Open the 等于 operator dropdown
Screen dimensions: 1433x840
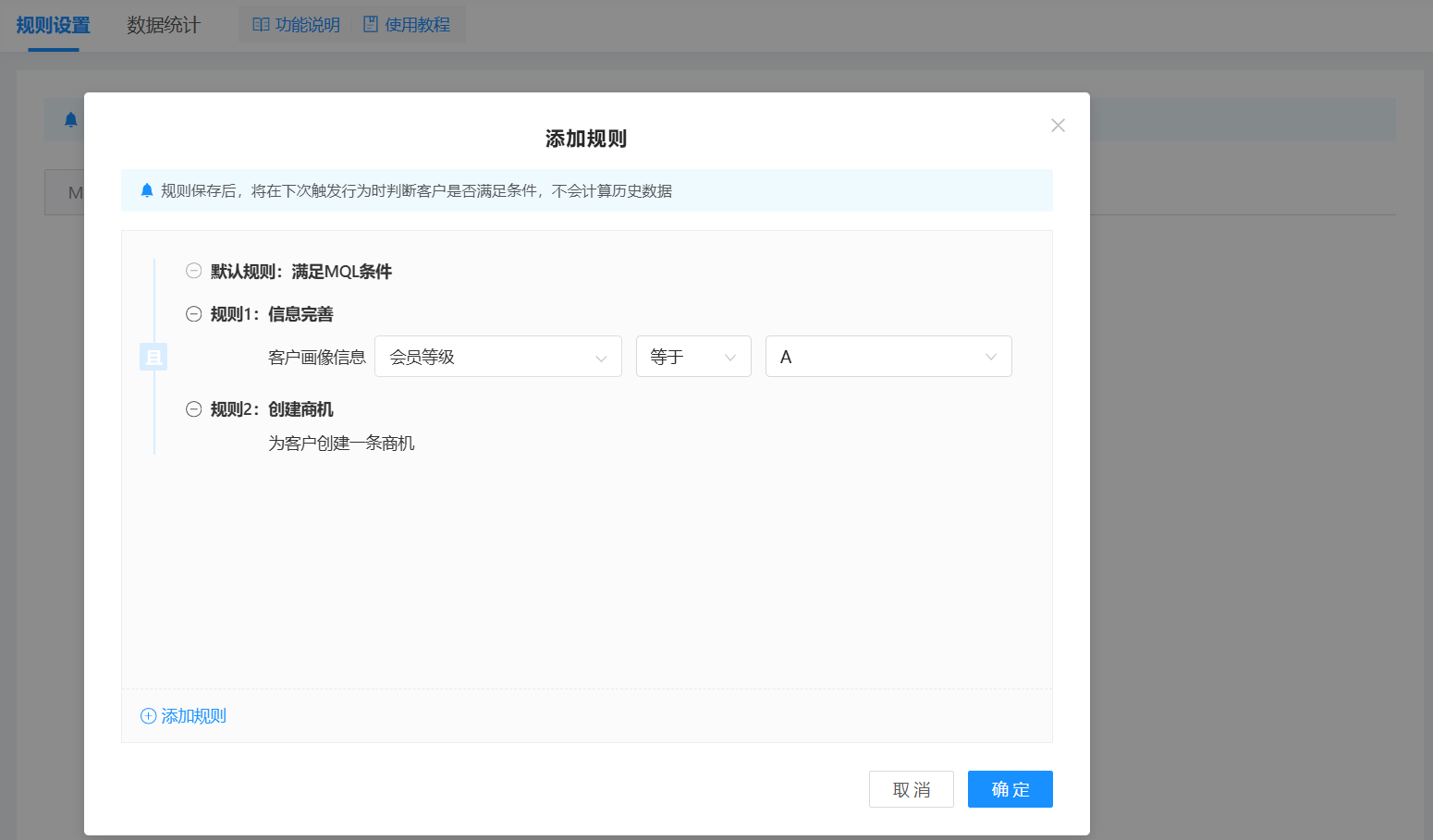[x=692, y=357]
